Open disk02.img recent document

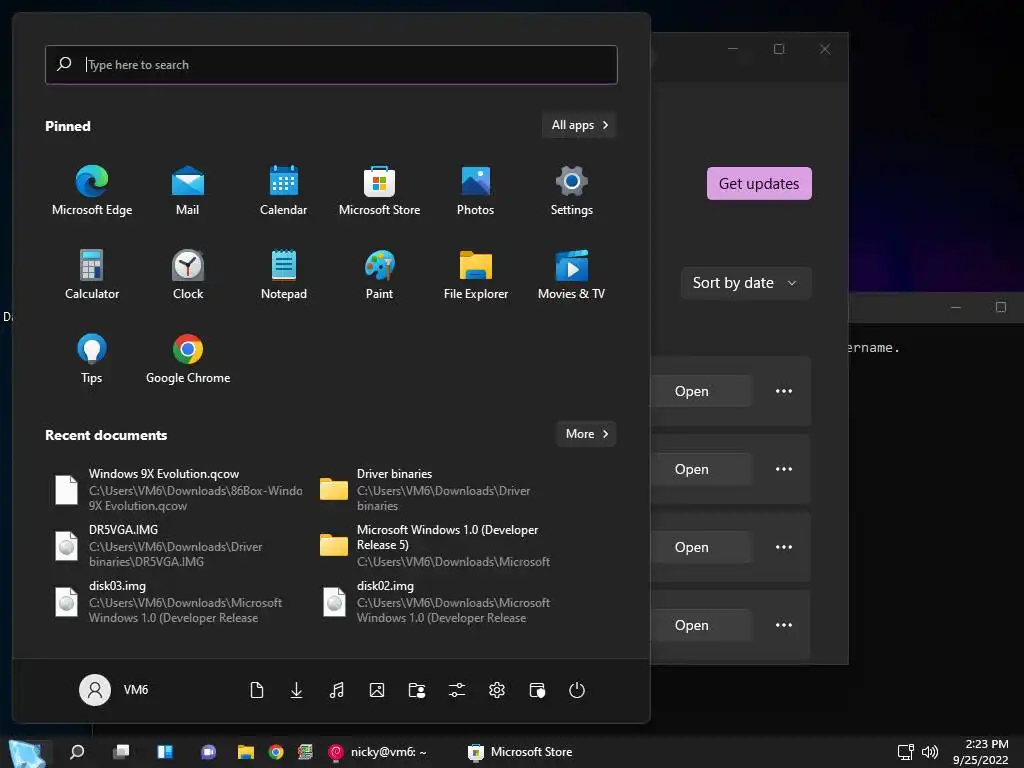446,602
